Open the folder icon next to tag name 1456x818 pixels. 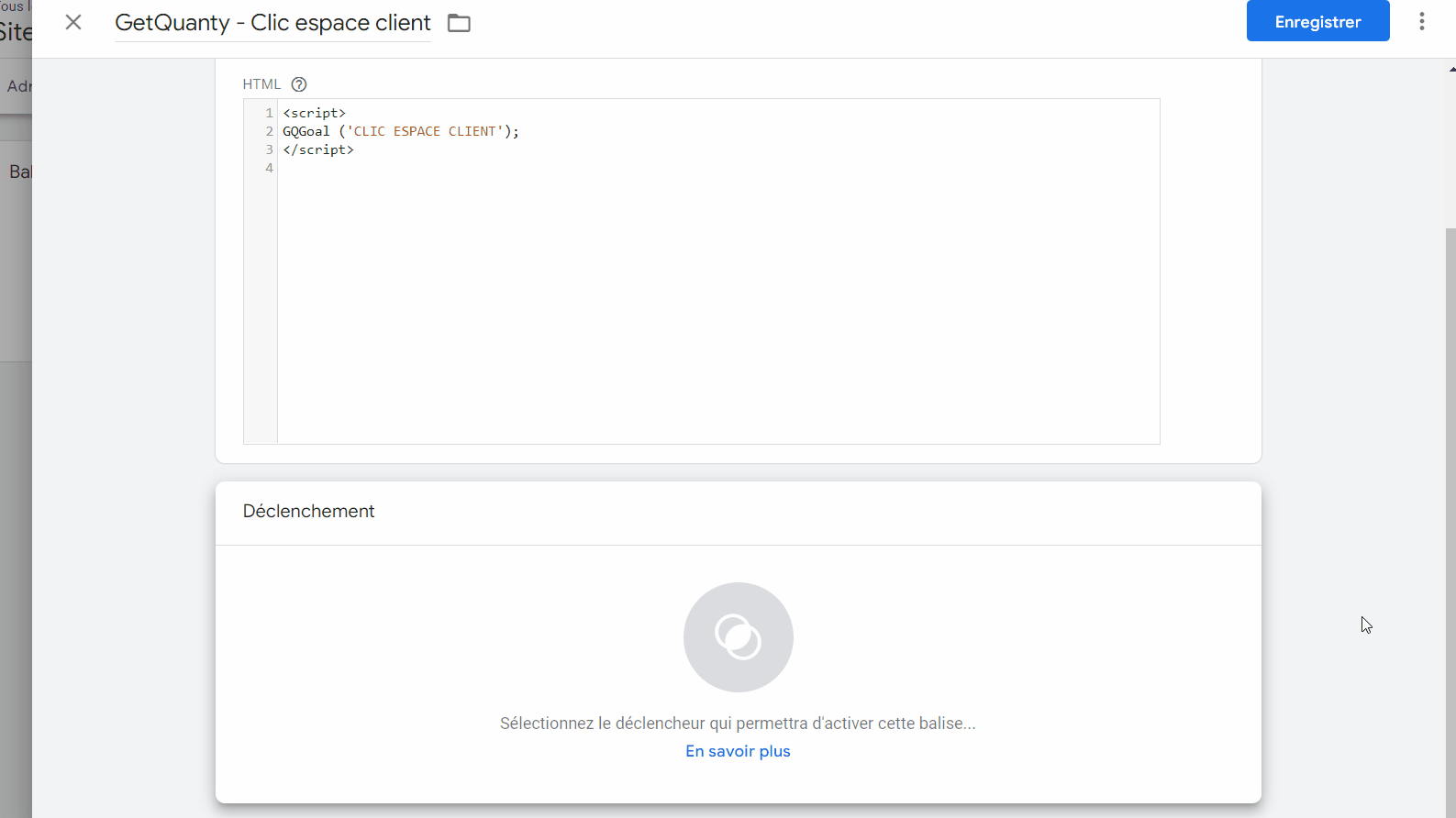459,23
